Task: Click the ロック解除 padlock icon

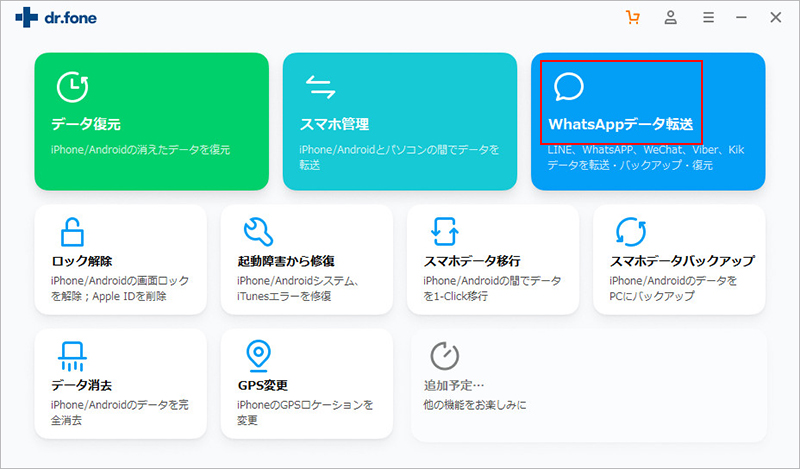Action: tap(72, 232)
